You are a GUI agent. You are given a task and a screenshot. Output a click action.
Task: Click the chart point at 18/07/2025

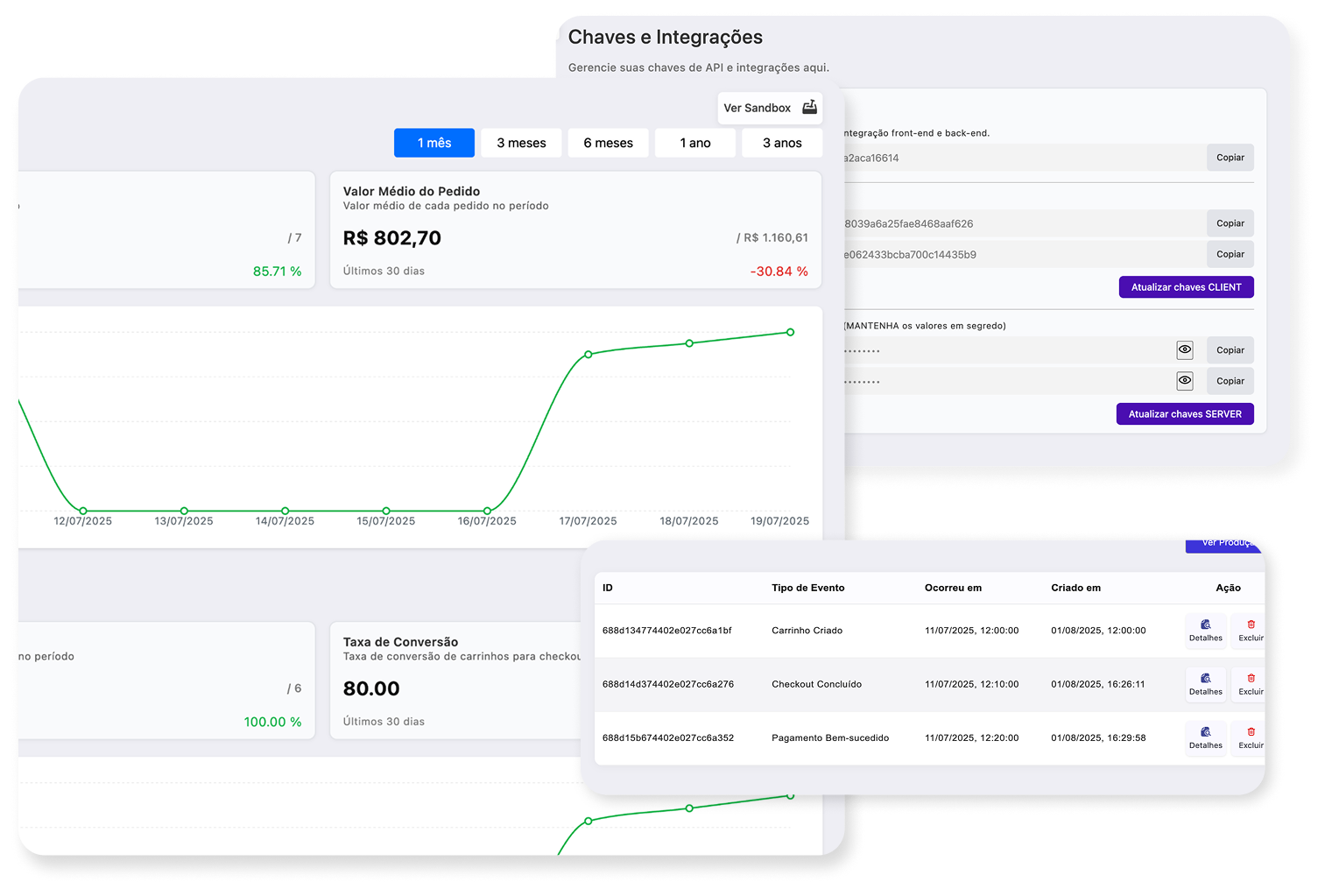coord(689,343)
